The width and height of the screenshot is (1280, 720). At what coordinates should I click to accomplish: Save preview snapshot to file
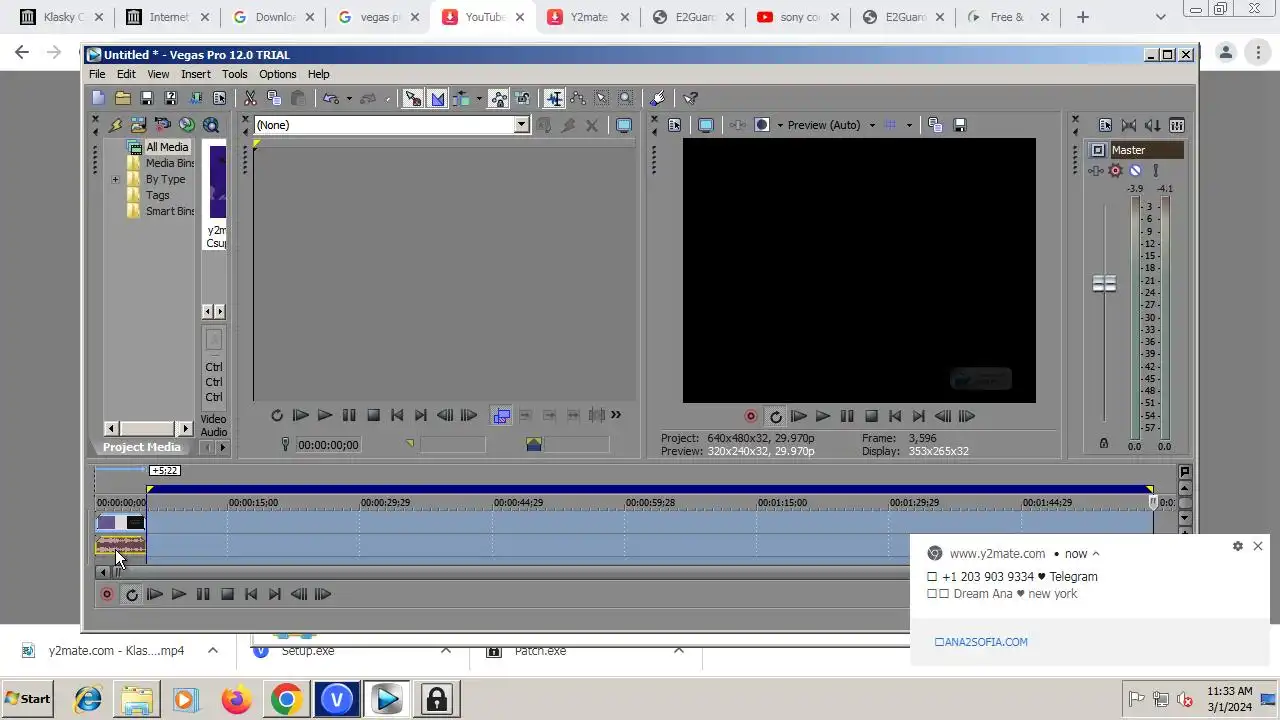(x=960, y=125)
